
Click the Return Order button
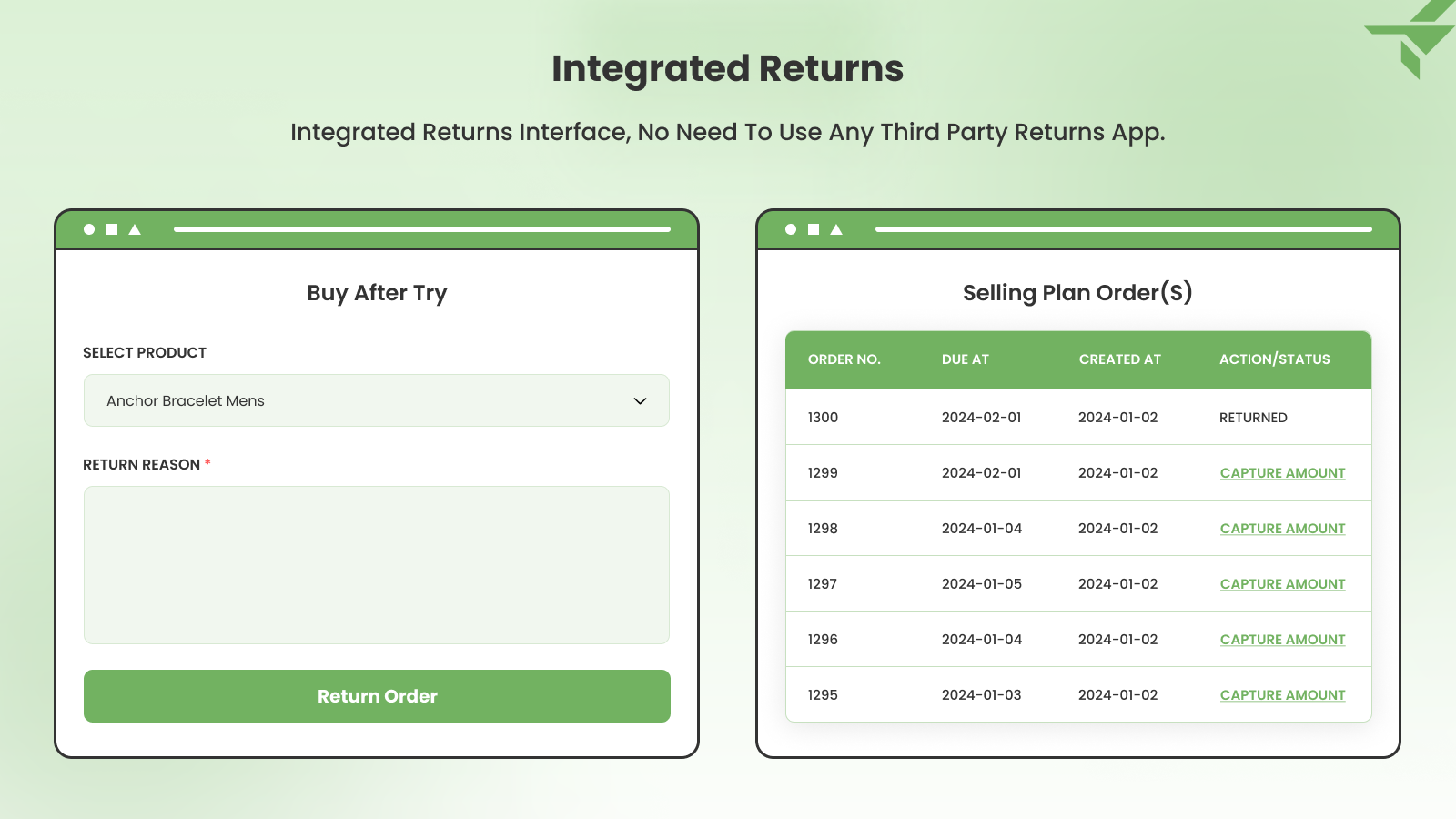[x=376, y=696]
